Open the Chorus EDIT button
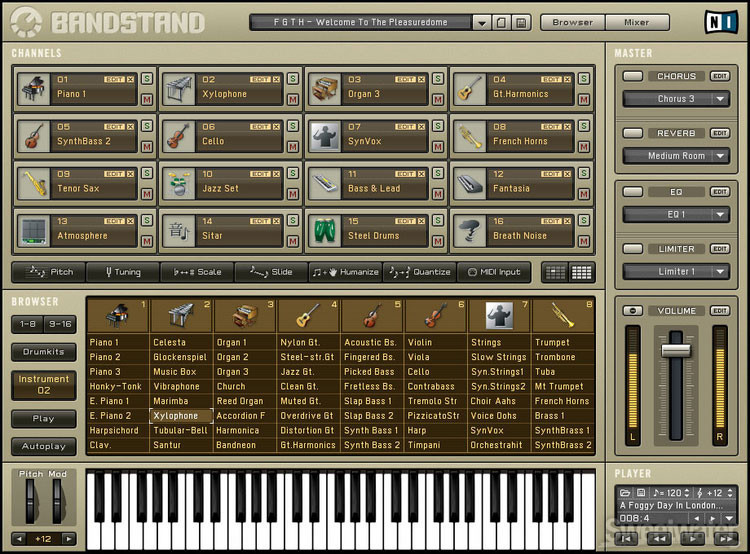The height and width of the screenshot is (554, 750). (720, 76)
